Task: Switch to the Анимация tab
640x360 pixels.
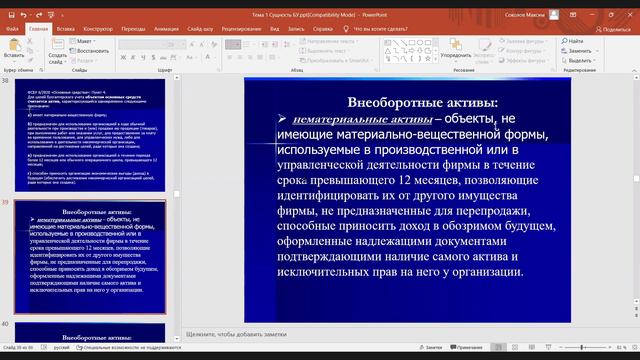Action: [166, 29]
